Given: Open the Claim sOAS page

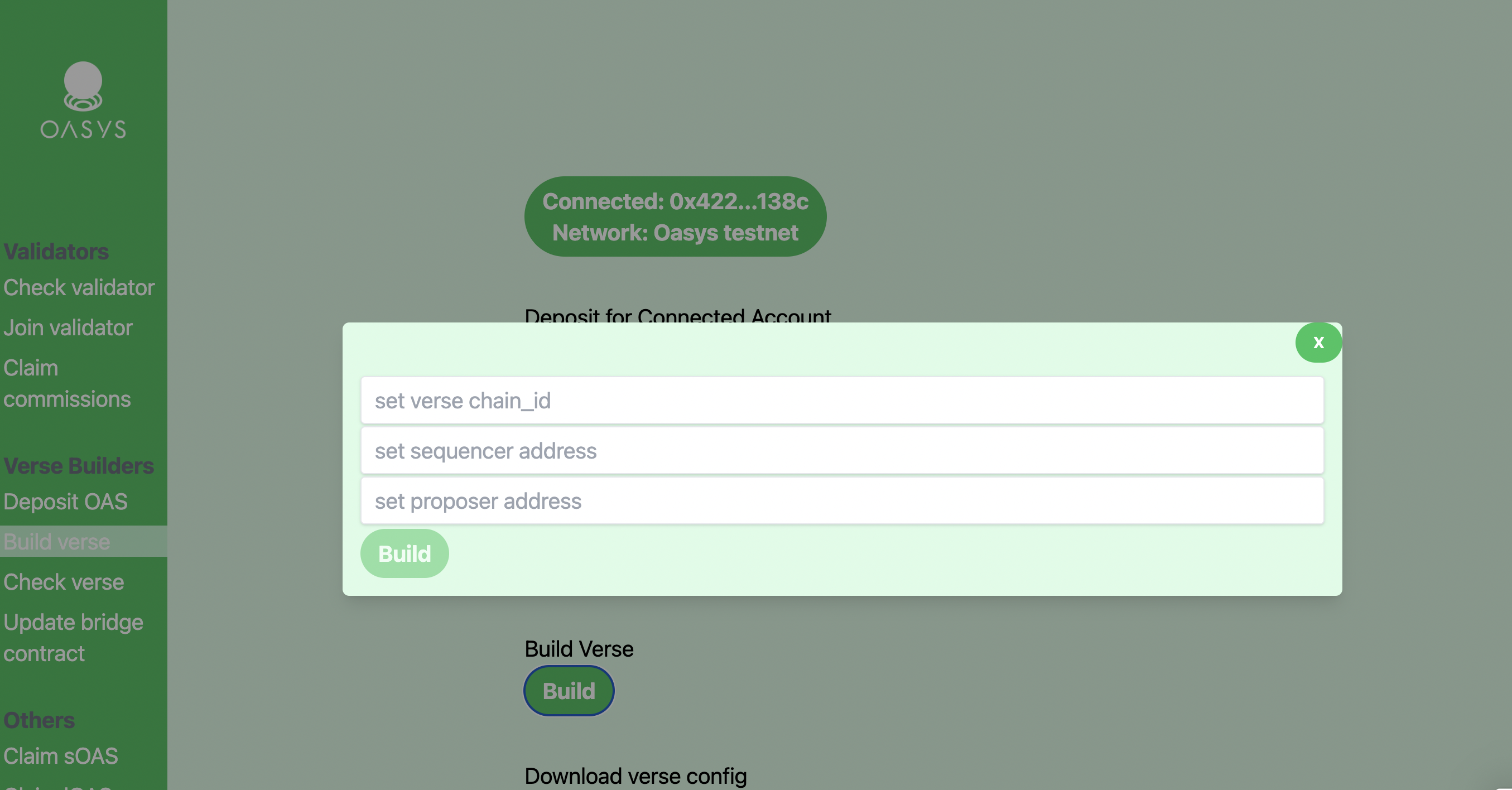Looking at the screenshot, I should [x=60, y=757].
